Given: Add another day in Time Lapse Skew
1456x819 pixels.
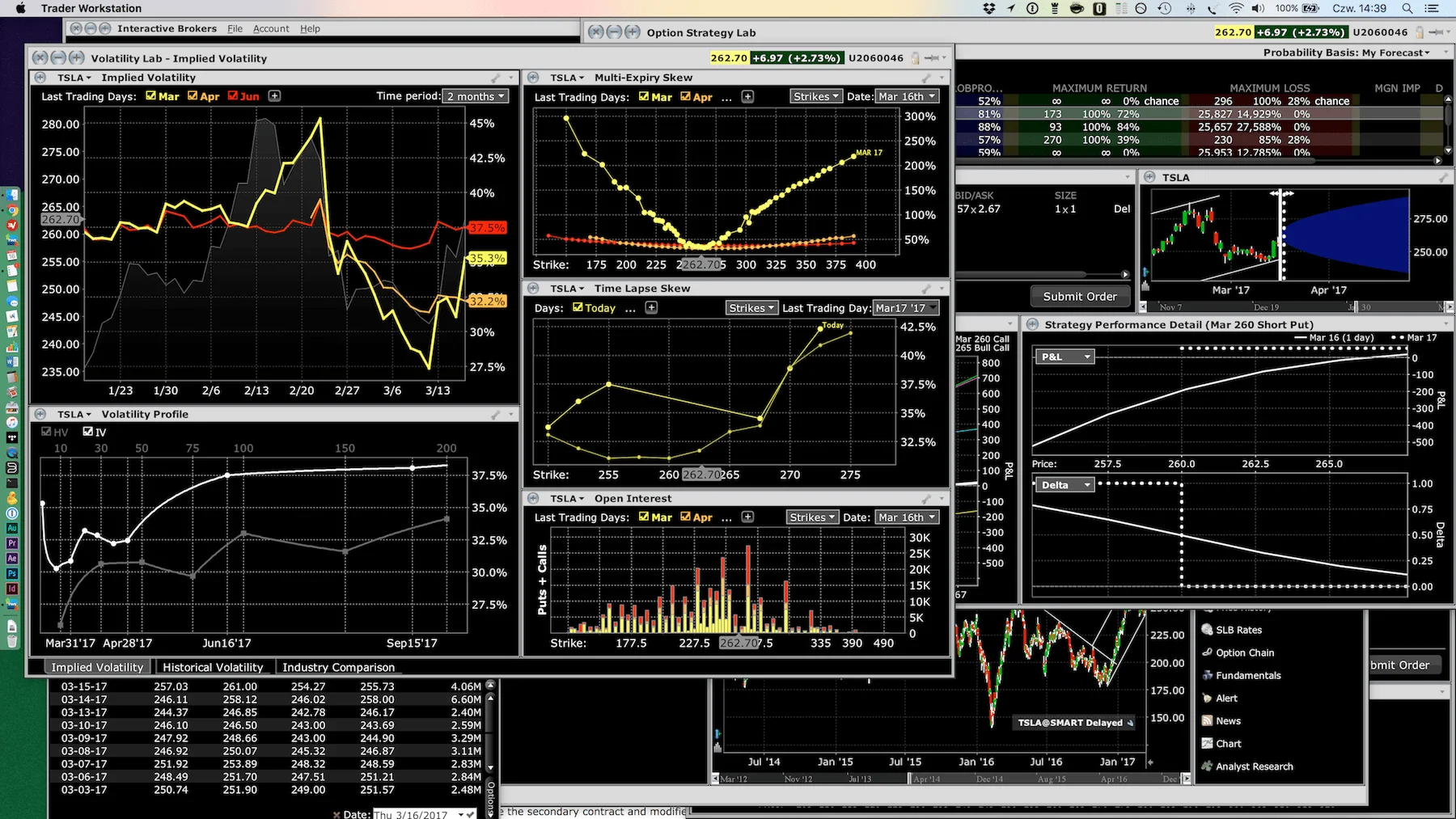Looking at the screenshot, I should [x=652, y=308].
